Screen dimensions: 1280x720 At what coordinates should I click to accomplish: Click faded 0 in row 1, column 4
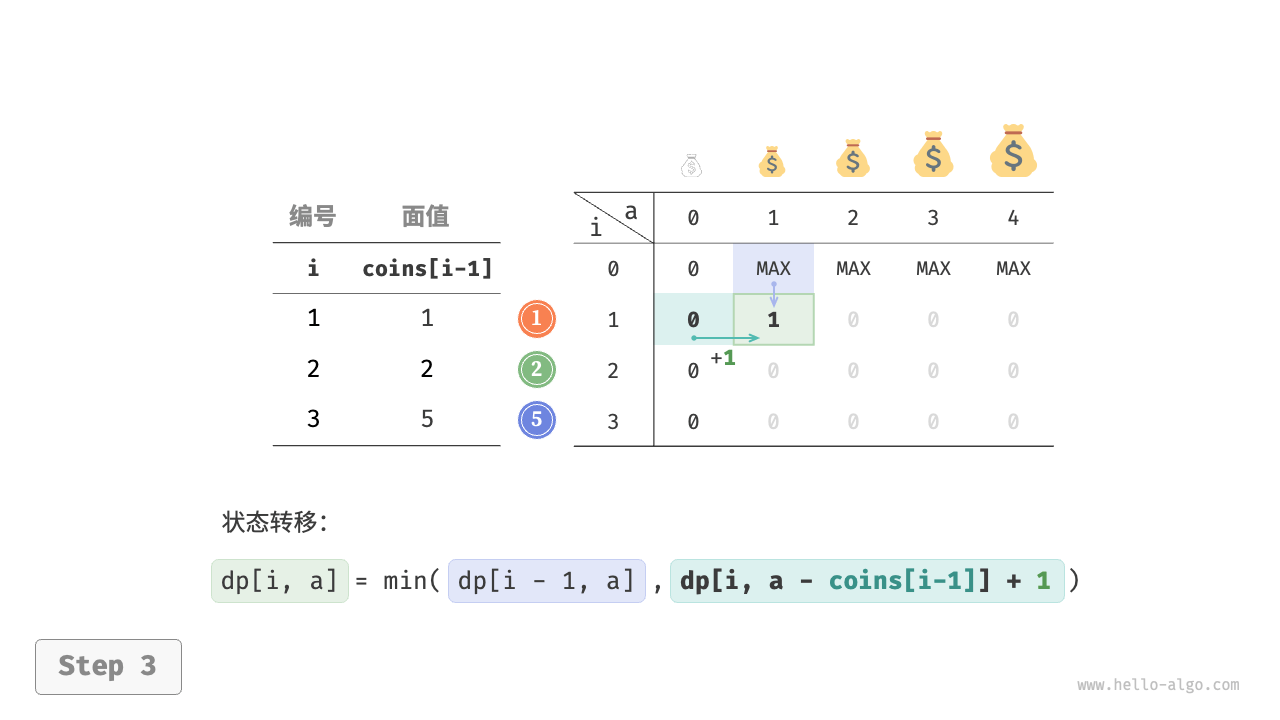[x=1013, y=320]
